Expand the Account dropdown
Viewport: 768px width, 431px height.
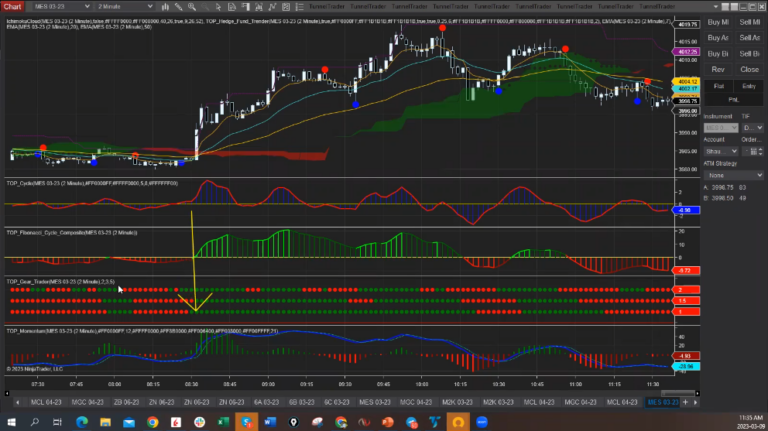point(716,151)
